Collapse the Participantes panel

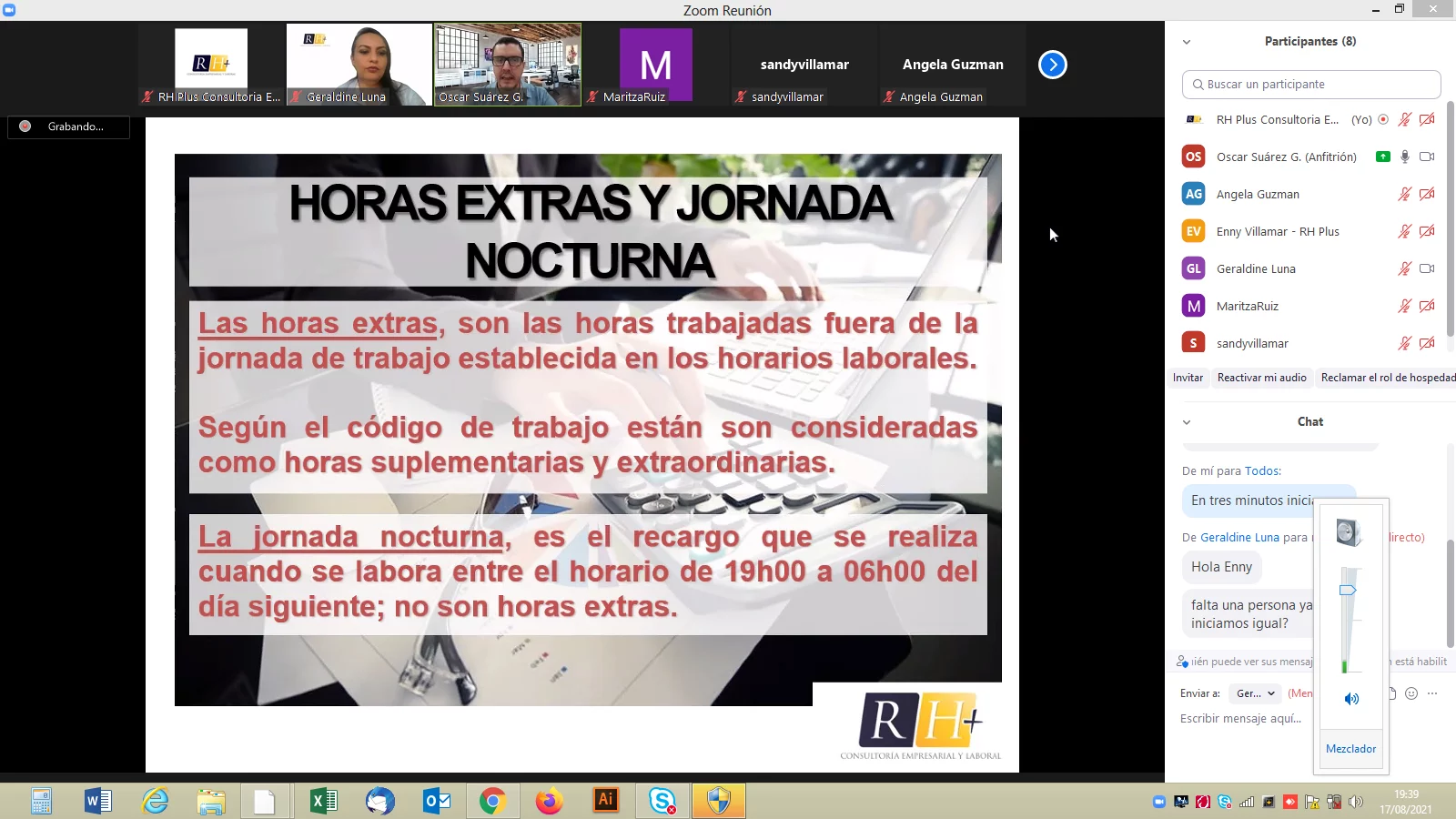coord(1187,42)
